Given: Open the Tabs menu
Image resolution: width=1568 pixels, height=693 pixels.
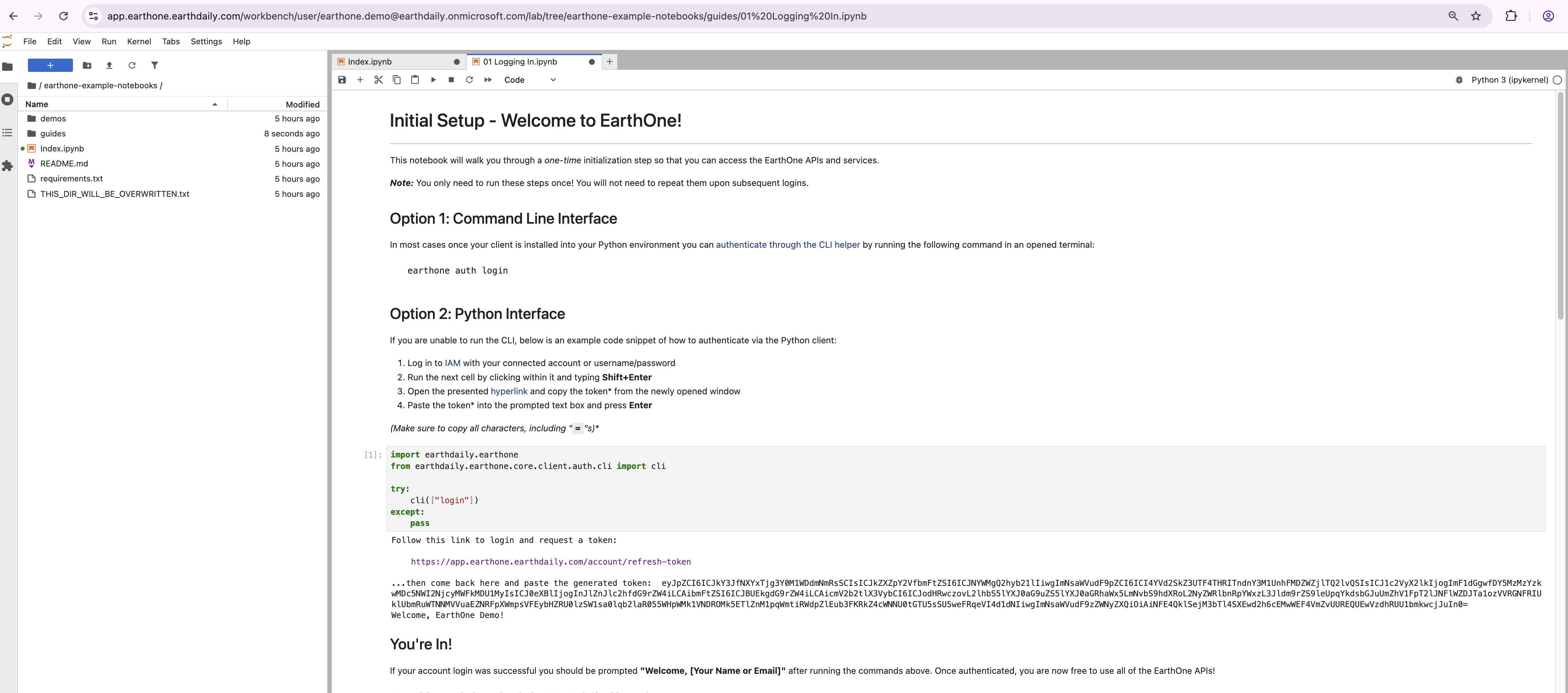Looking at the screenshot, I should 171,42.
